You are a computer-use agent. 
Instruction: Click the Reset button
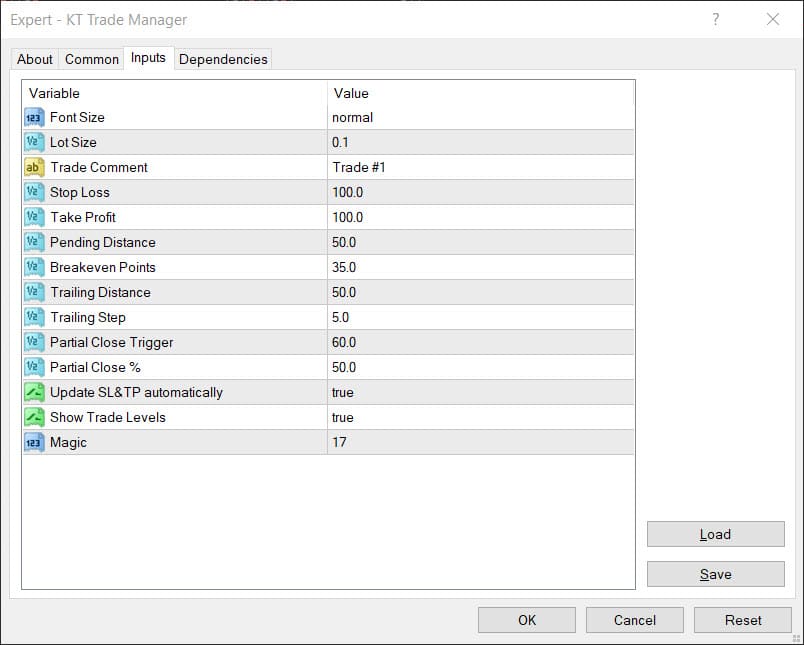tap(742, 620)
